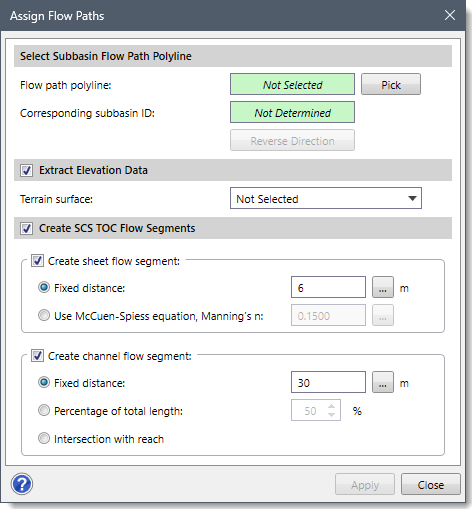This screenshot has width=472, height=509.
Task: Click the Close button
Action: 431,484
